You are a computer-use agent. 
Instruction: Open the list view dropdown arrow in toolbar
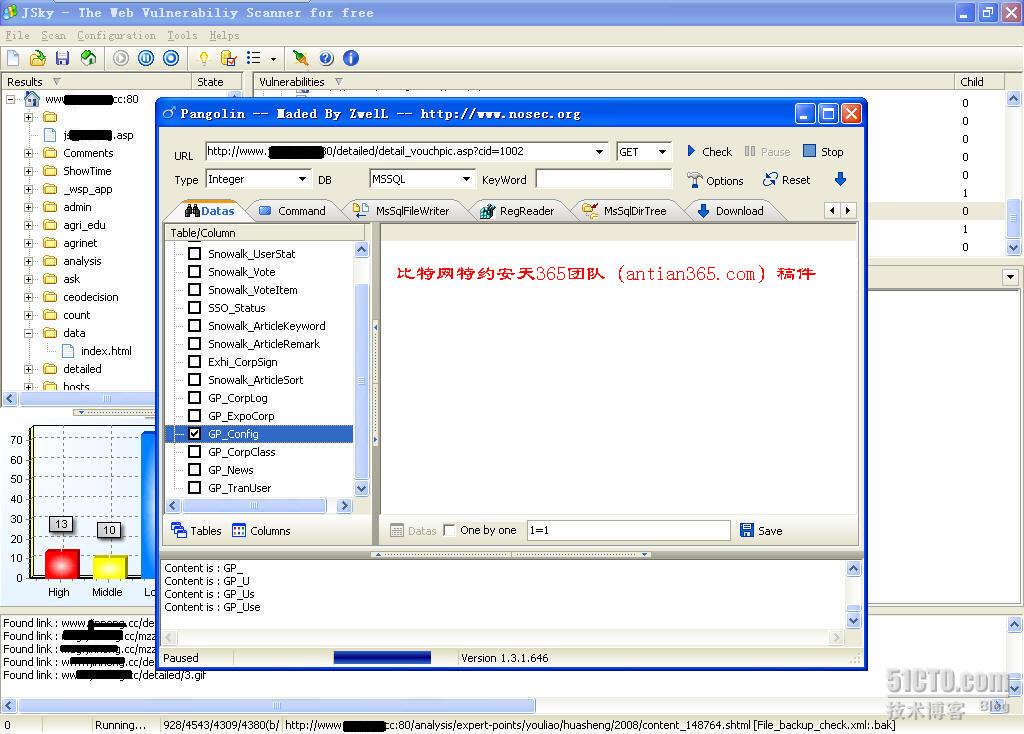(x=273, y=59)
